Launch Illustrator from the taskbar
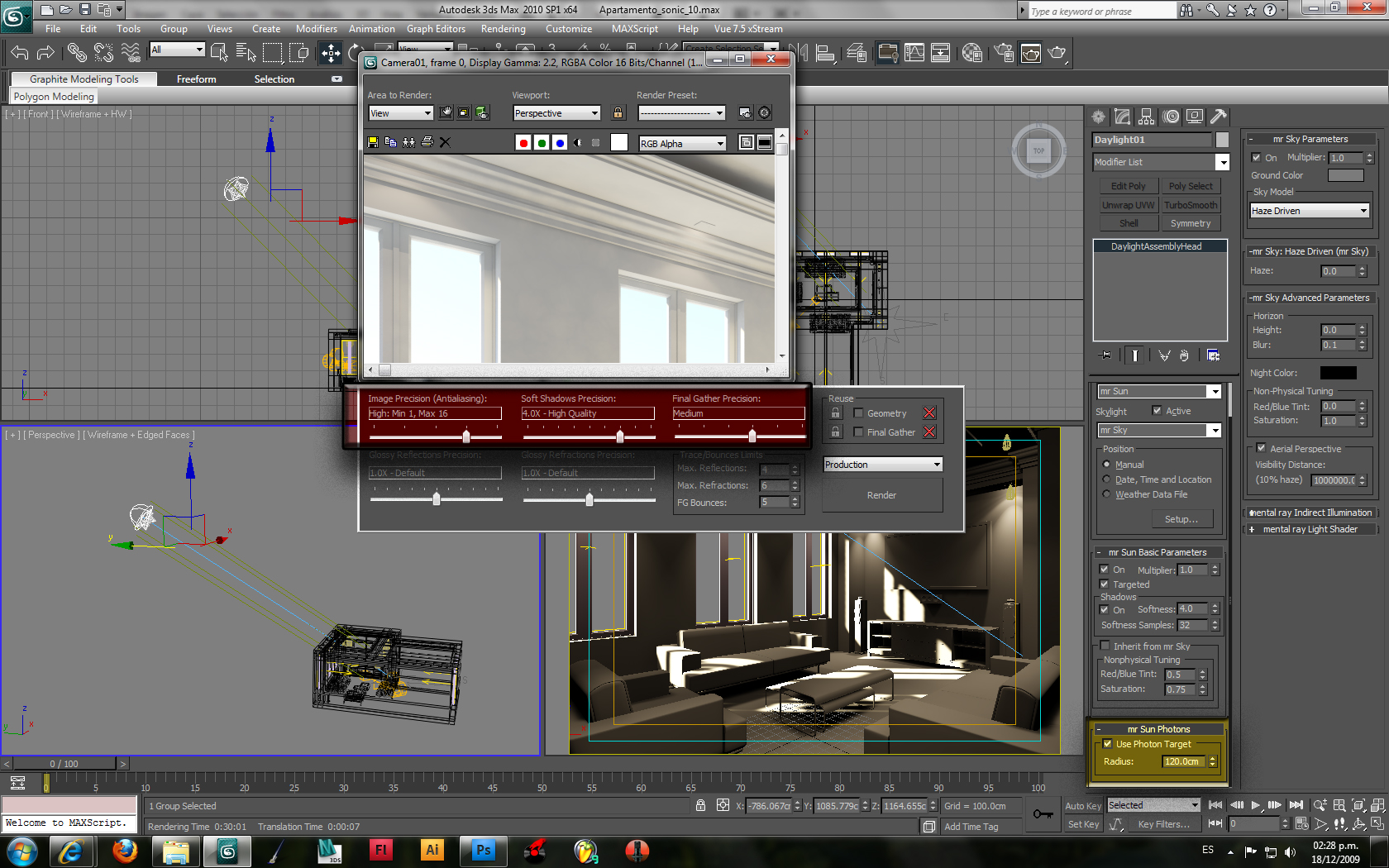Viewport: 1389px width, 868px height. (x=432, y=850)
